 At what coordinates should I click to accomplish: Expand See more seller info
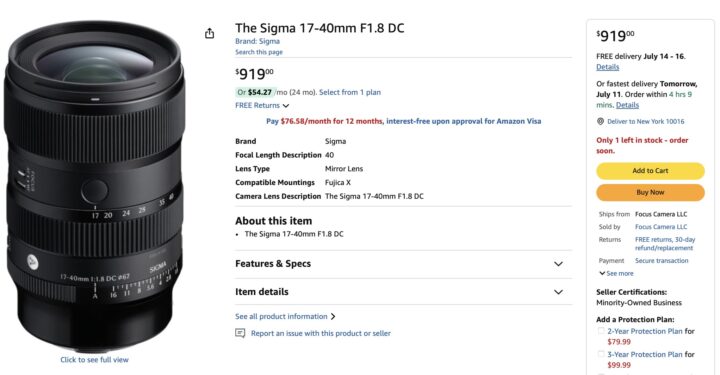pos(616,273)
